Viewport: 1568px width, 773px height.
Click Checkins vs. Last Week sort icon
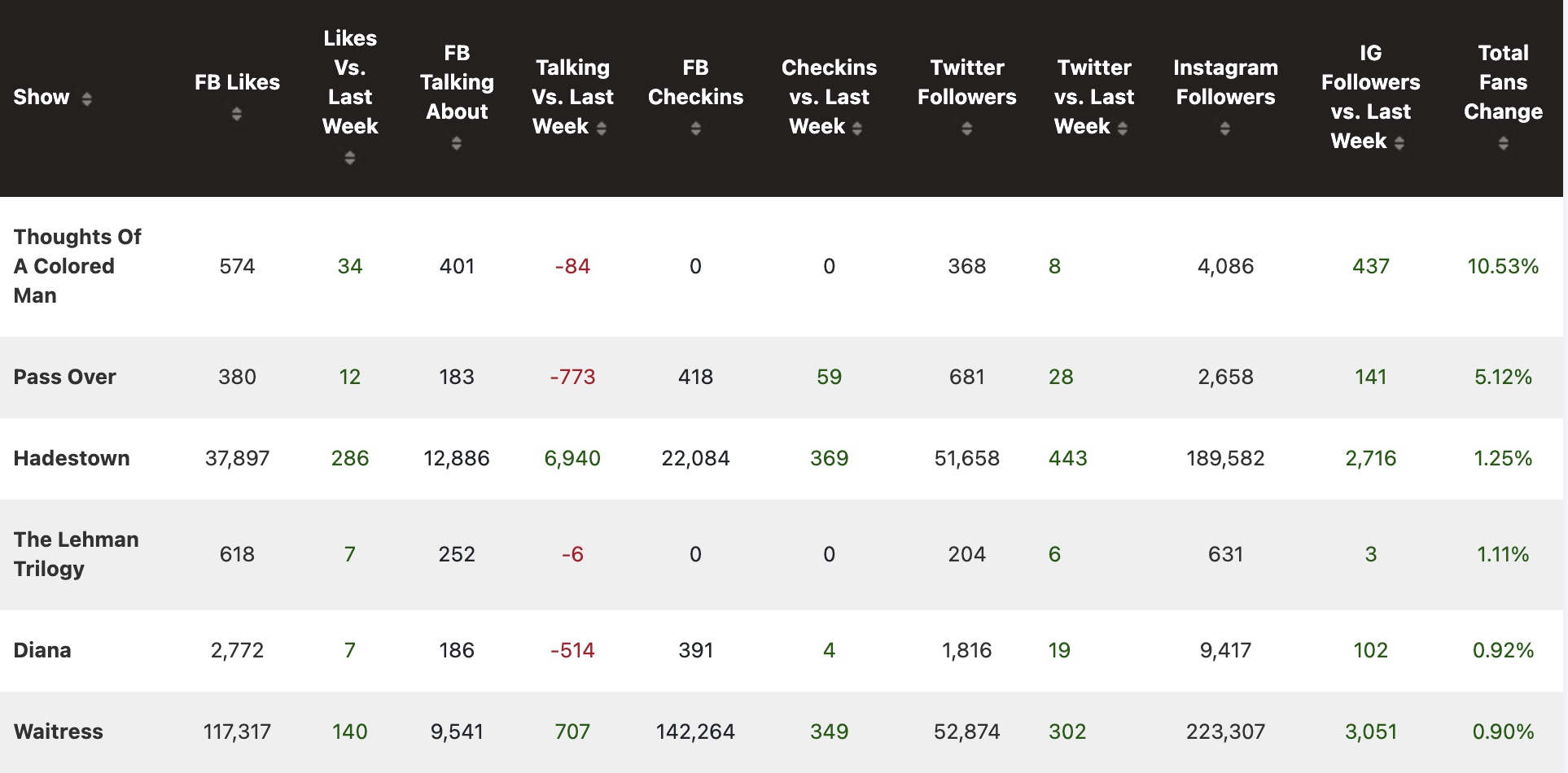(857, 128)
